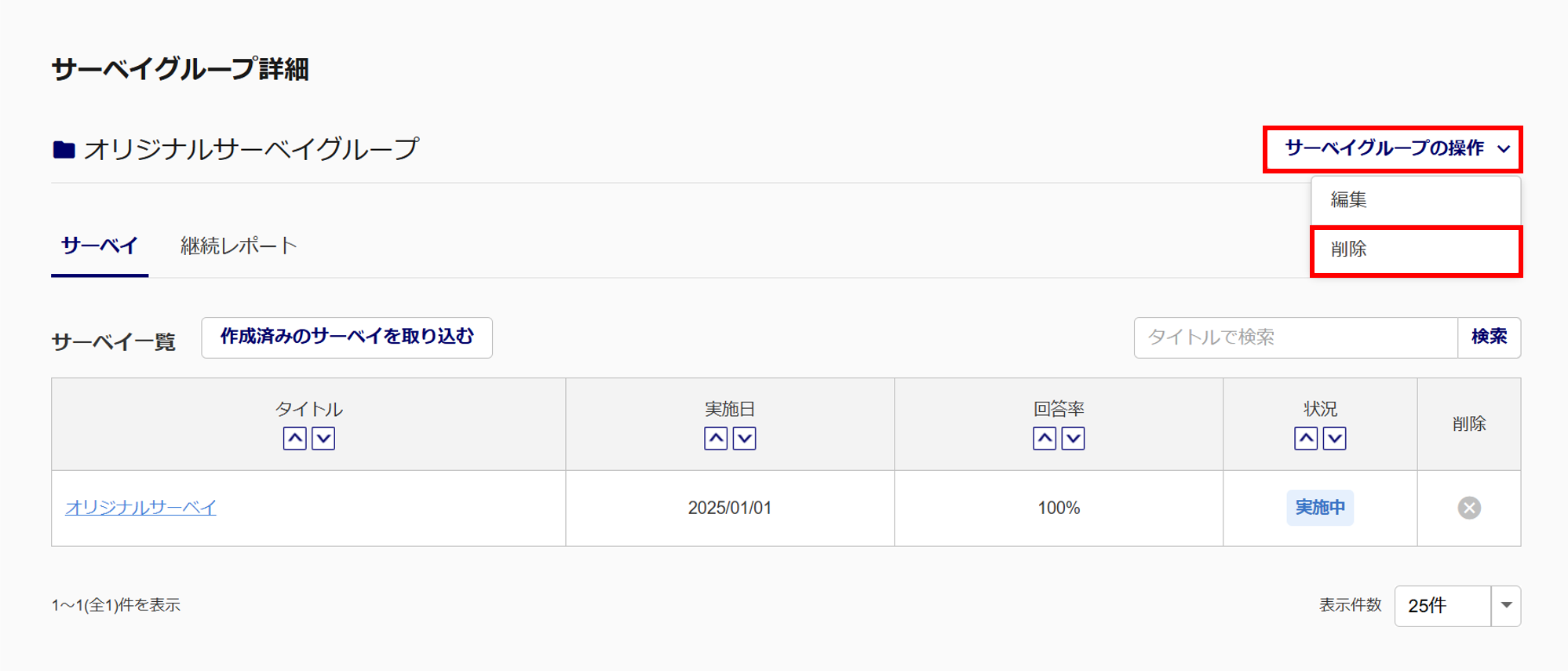Viewport: 1568px width, 671px height.
Task: Select the サーベイ tab
Action: (x=100, y=246)
